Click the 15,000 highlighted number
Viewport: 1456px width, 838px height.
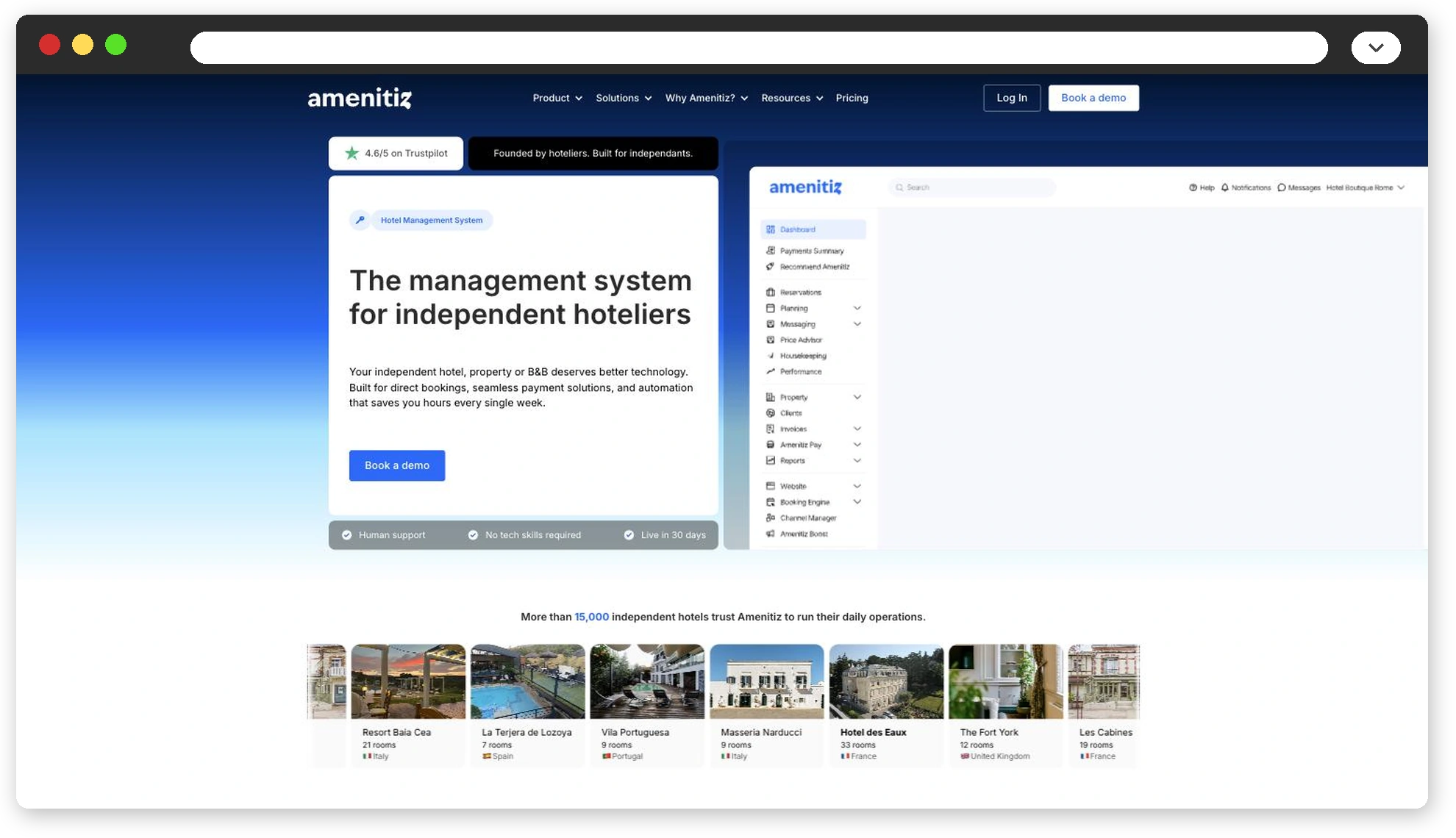click(x=591, y=617)
